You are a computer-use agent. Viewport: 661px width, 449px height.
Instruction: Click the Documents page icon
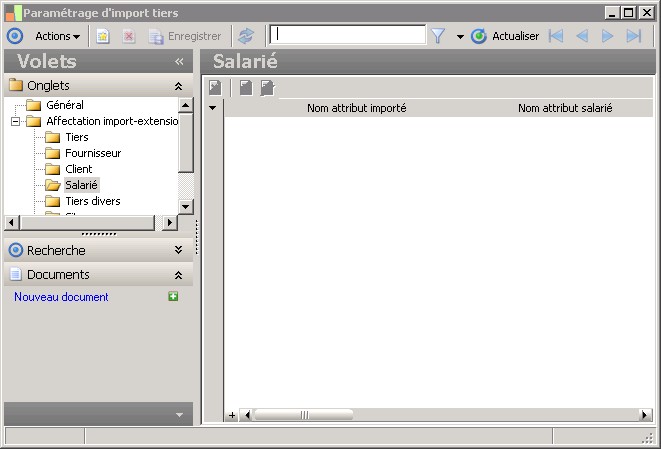(15, 274)
